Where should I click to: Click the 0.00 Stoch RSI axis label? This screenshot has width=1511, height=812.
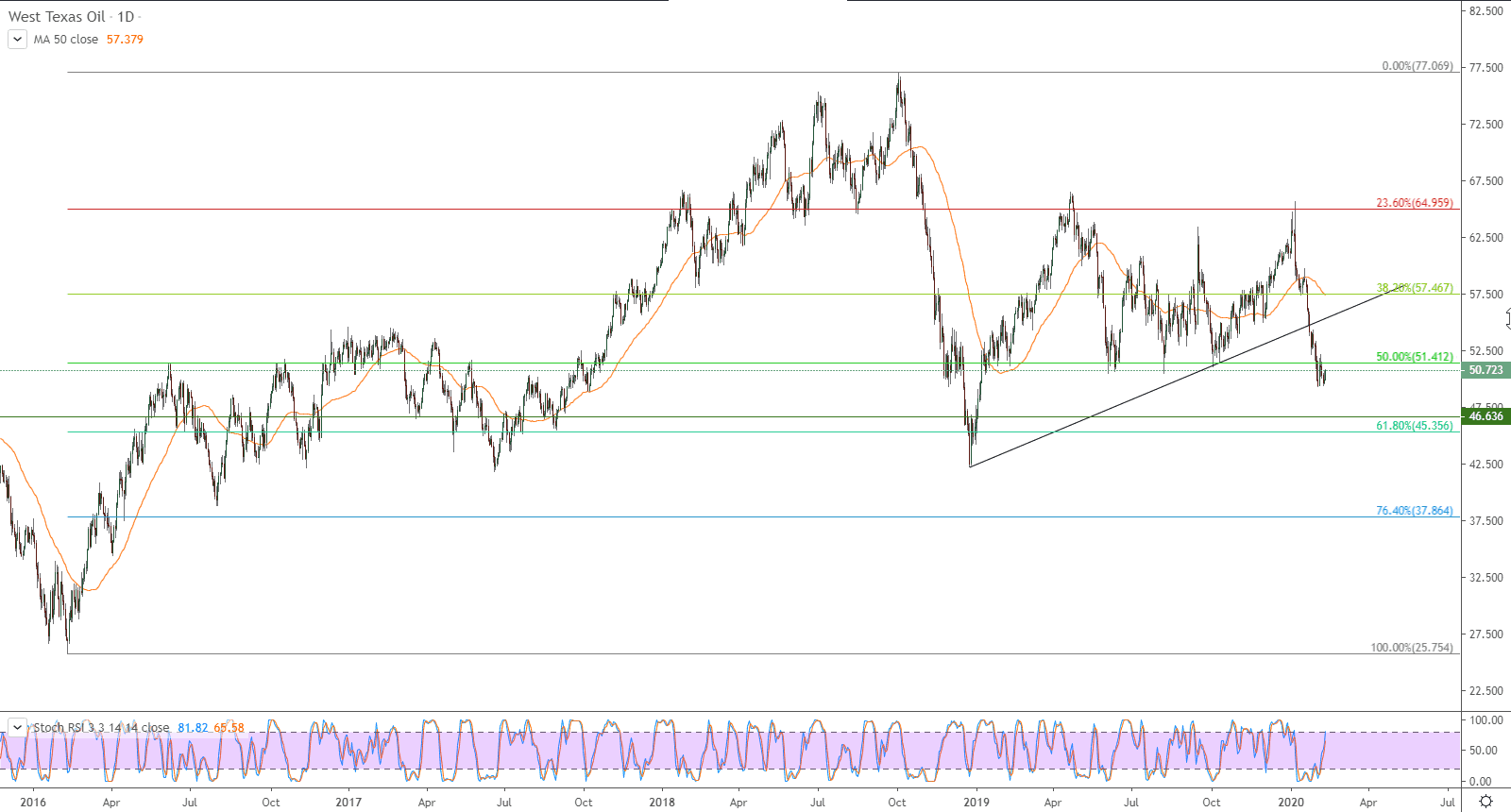click(1481, 782)
